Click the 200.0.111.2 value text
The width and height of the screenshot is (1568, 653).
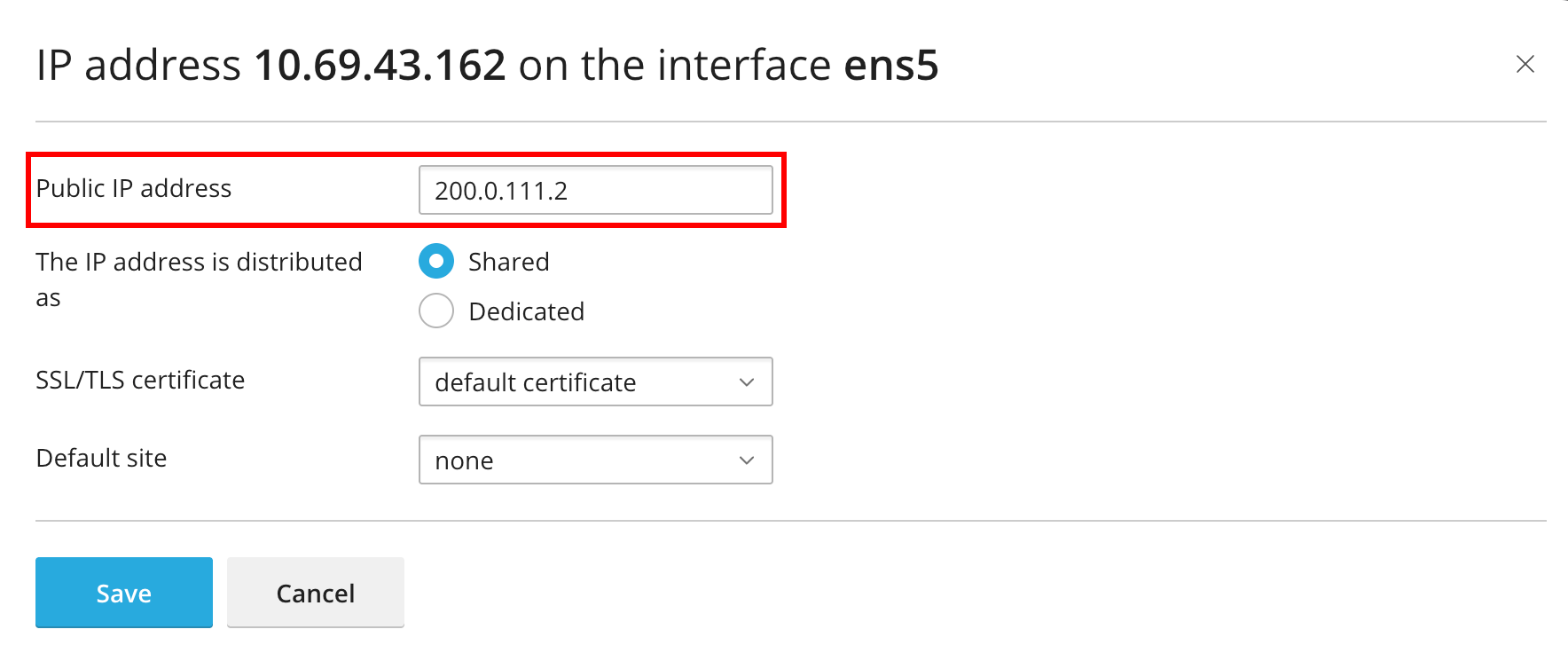coord(501,191)
